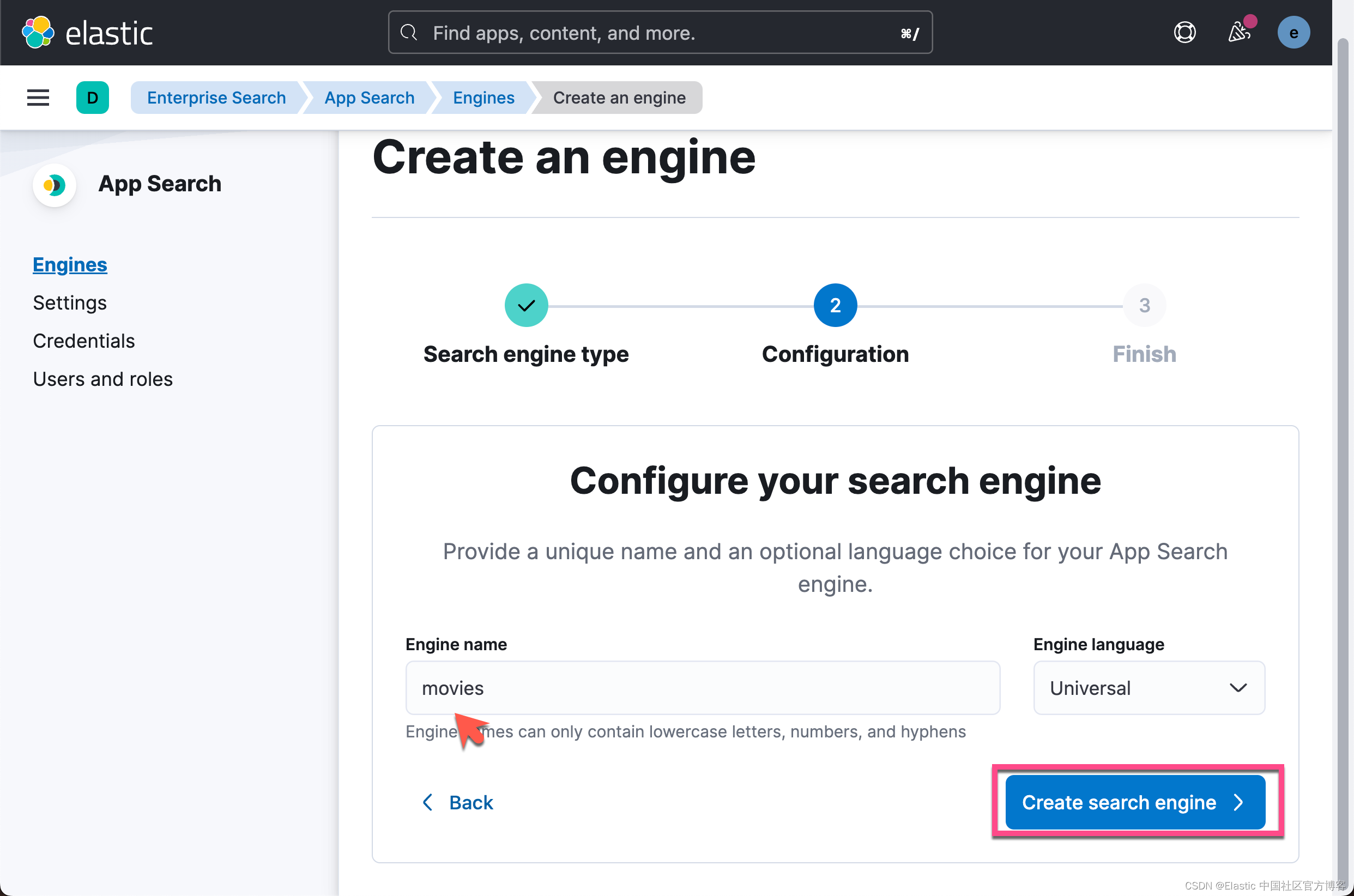Click the search magnifier icon in top bar
The height and width of the screenshot is (896, 1354).
[408, 33]
